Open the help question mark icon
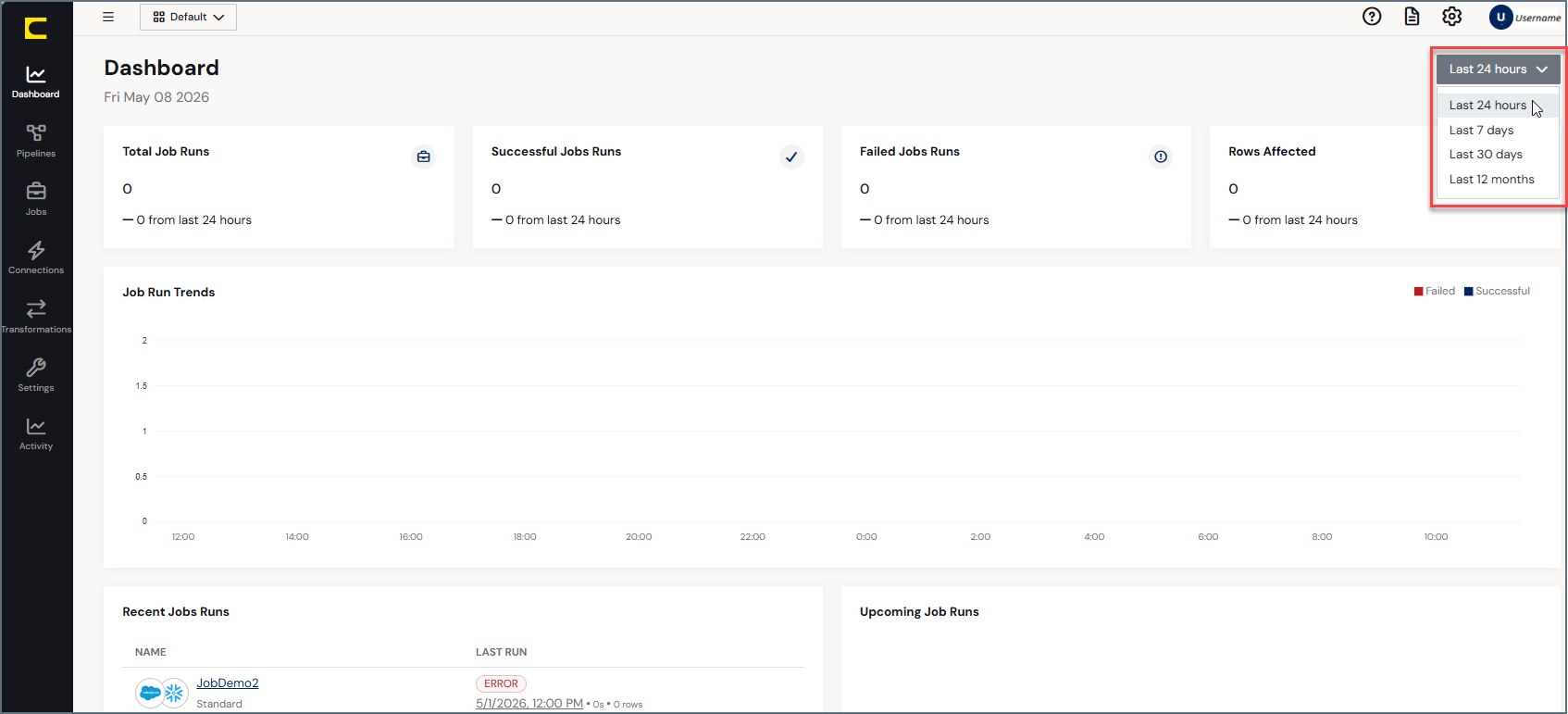Image resolution: width=1568 pixels, height=714 pixels. click(1372, 17)
